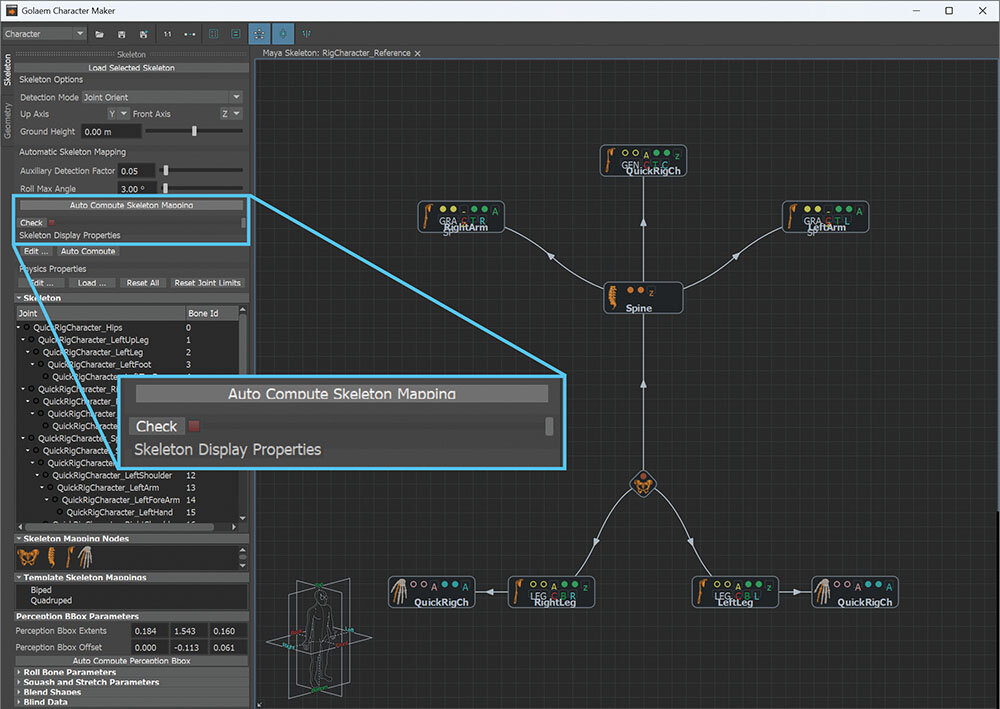This screenshot has height=709, width=1000.
Task: Open the Detection Mode Joint Orient dropdown
Action: click(x=162, y=97)
